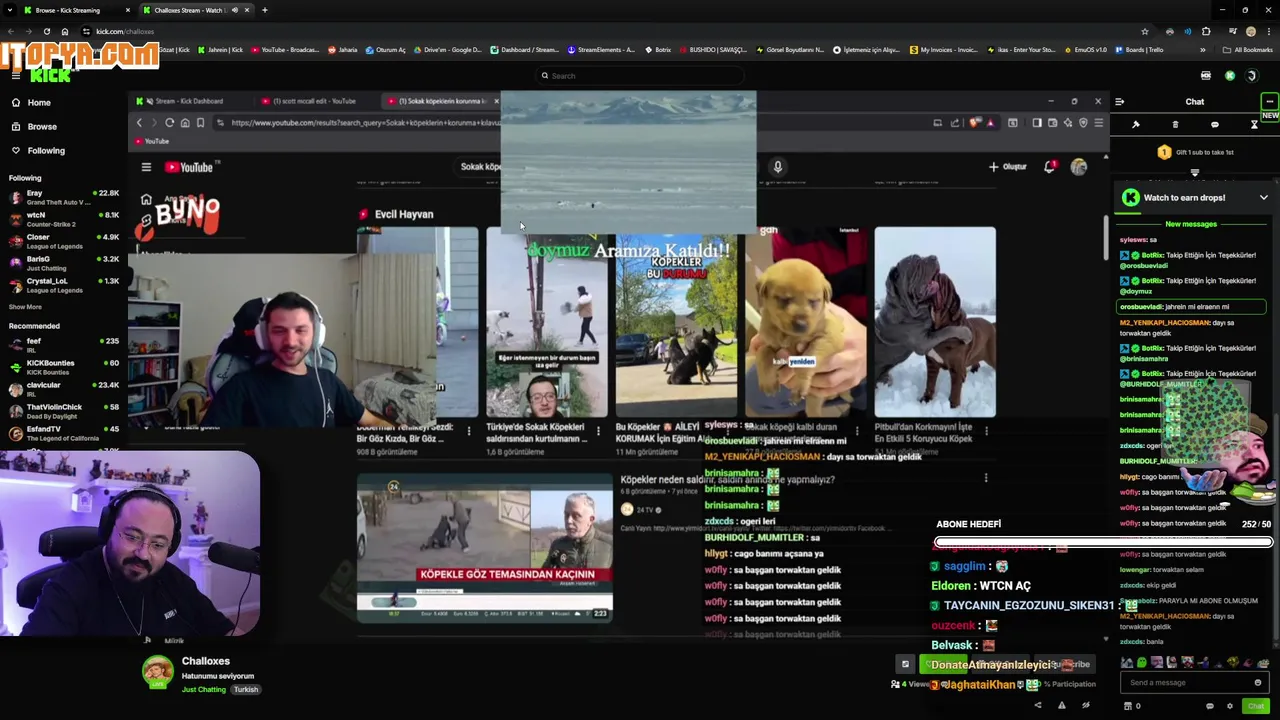This screenshot has height=720, width=1280.
Task: Click Oluştur button in streamed YouTube
Action: pyautogui.click(x=1008, y=167)
